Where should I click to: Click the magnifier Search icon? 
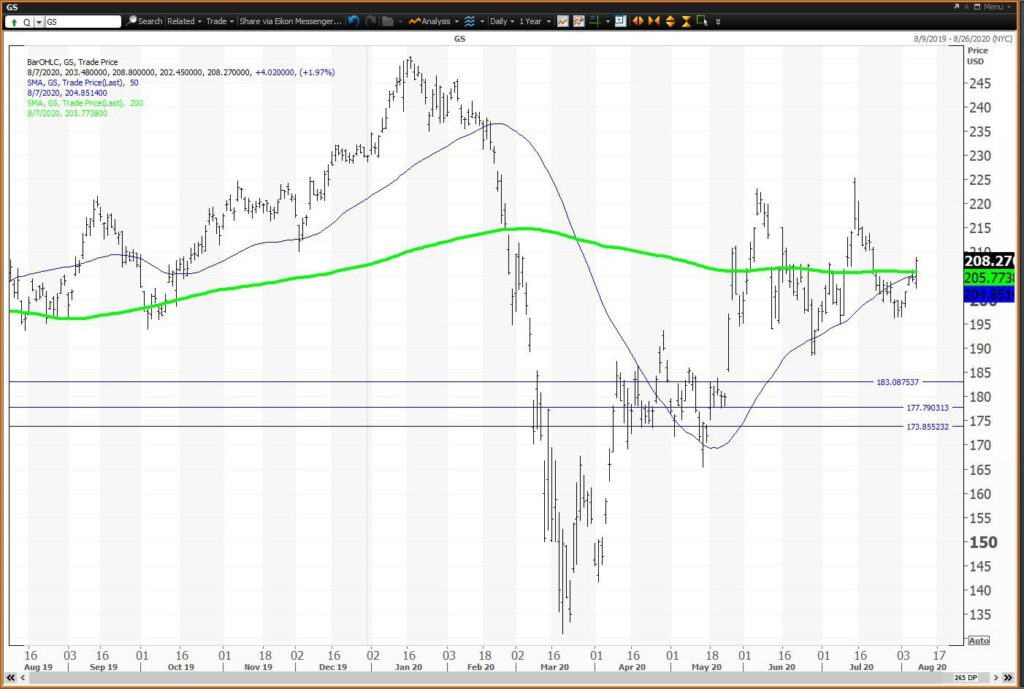(132, 21)
